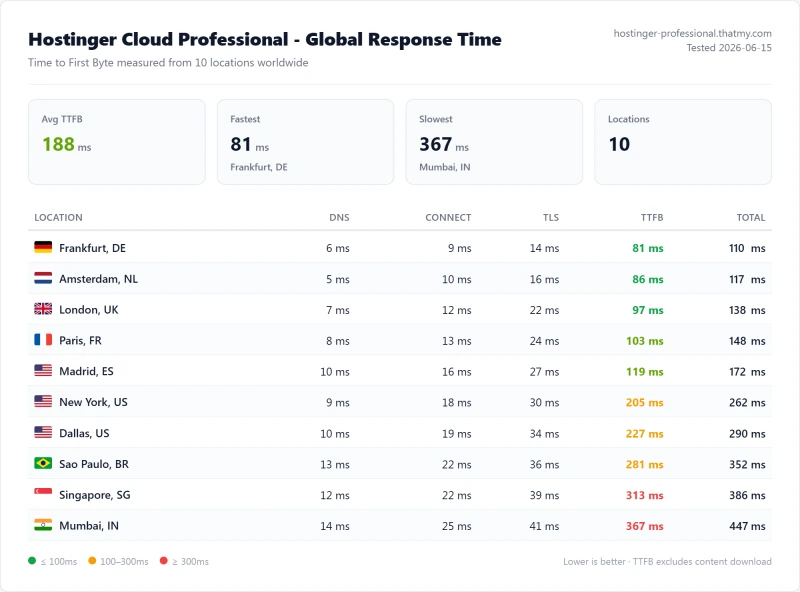Click the 14 ms DNS value for Mumbai

pyautogui.click(x=335, y=526)
